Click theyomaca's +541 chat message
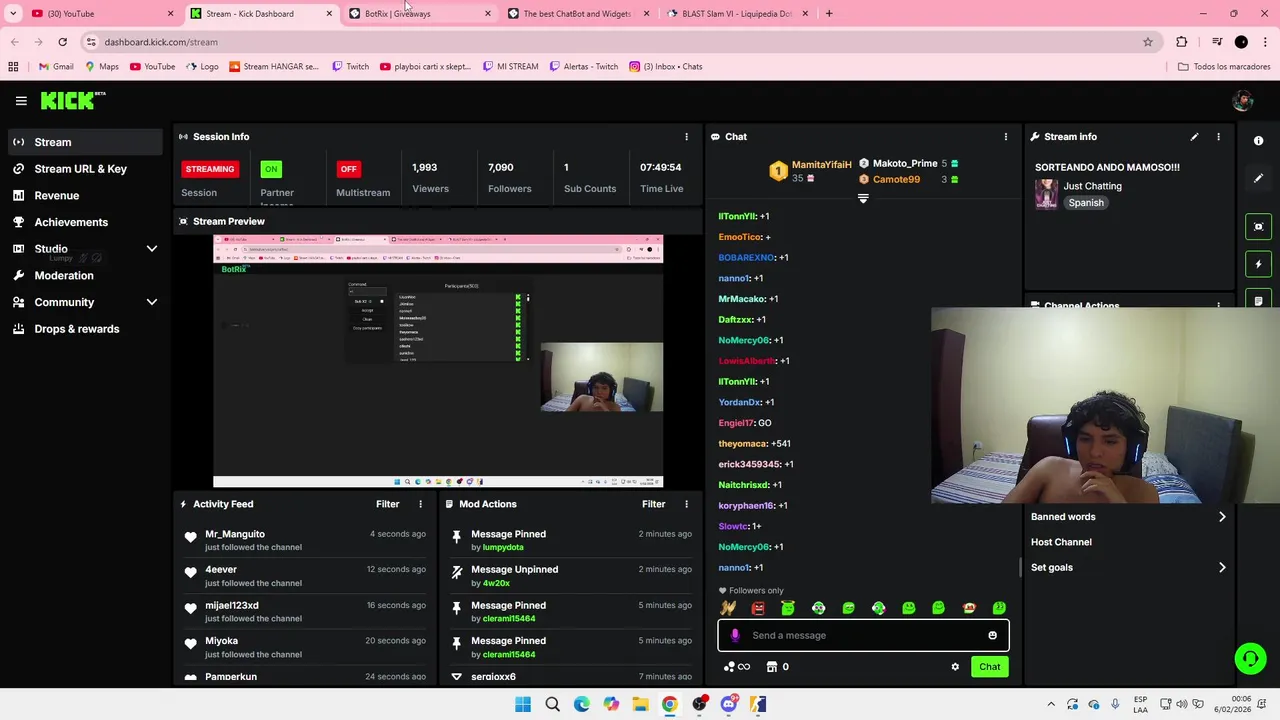The image size is (1280, 720). tap(755, 444)
